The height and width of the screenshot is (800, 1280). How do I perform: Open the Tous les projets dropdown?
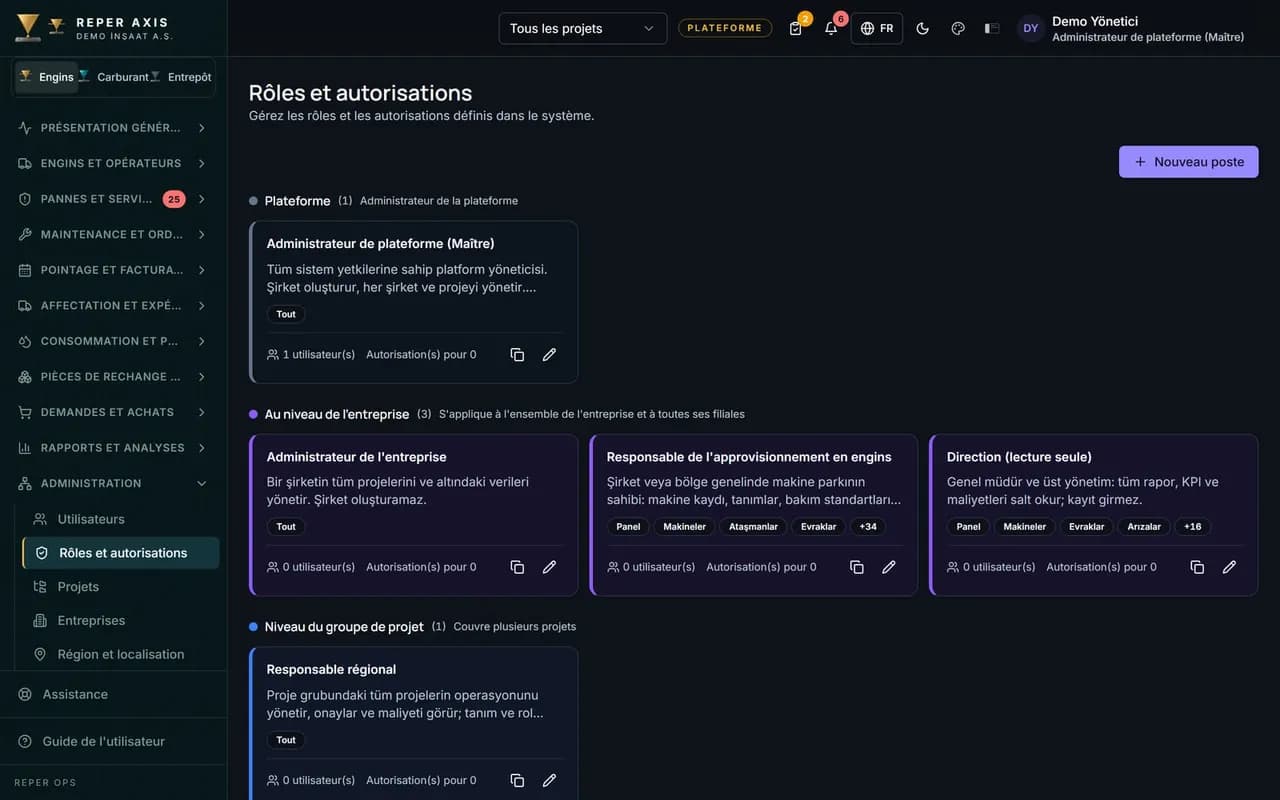pyautogui.click(x=583, y=28)
